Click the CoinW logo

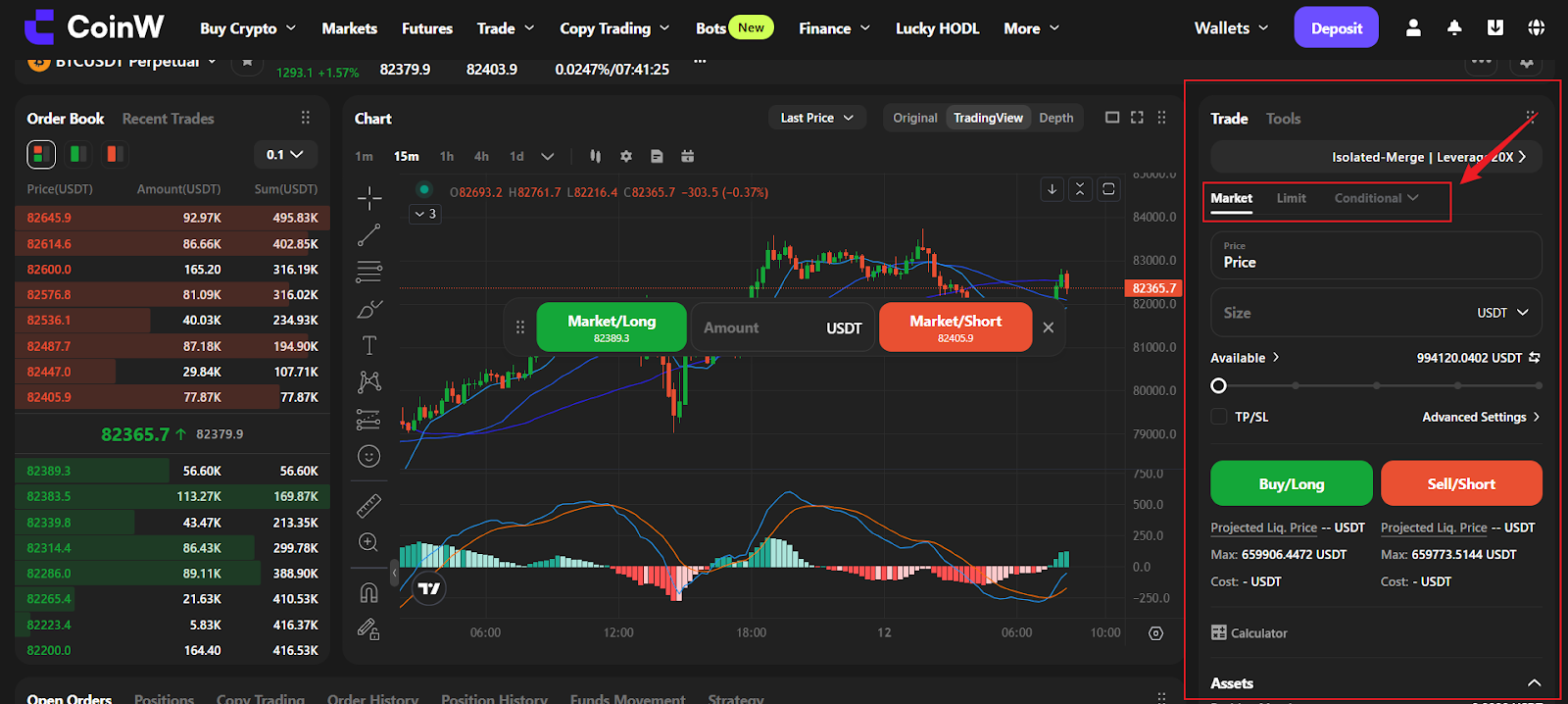[x=94, y=27]
